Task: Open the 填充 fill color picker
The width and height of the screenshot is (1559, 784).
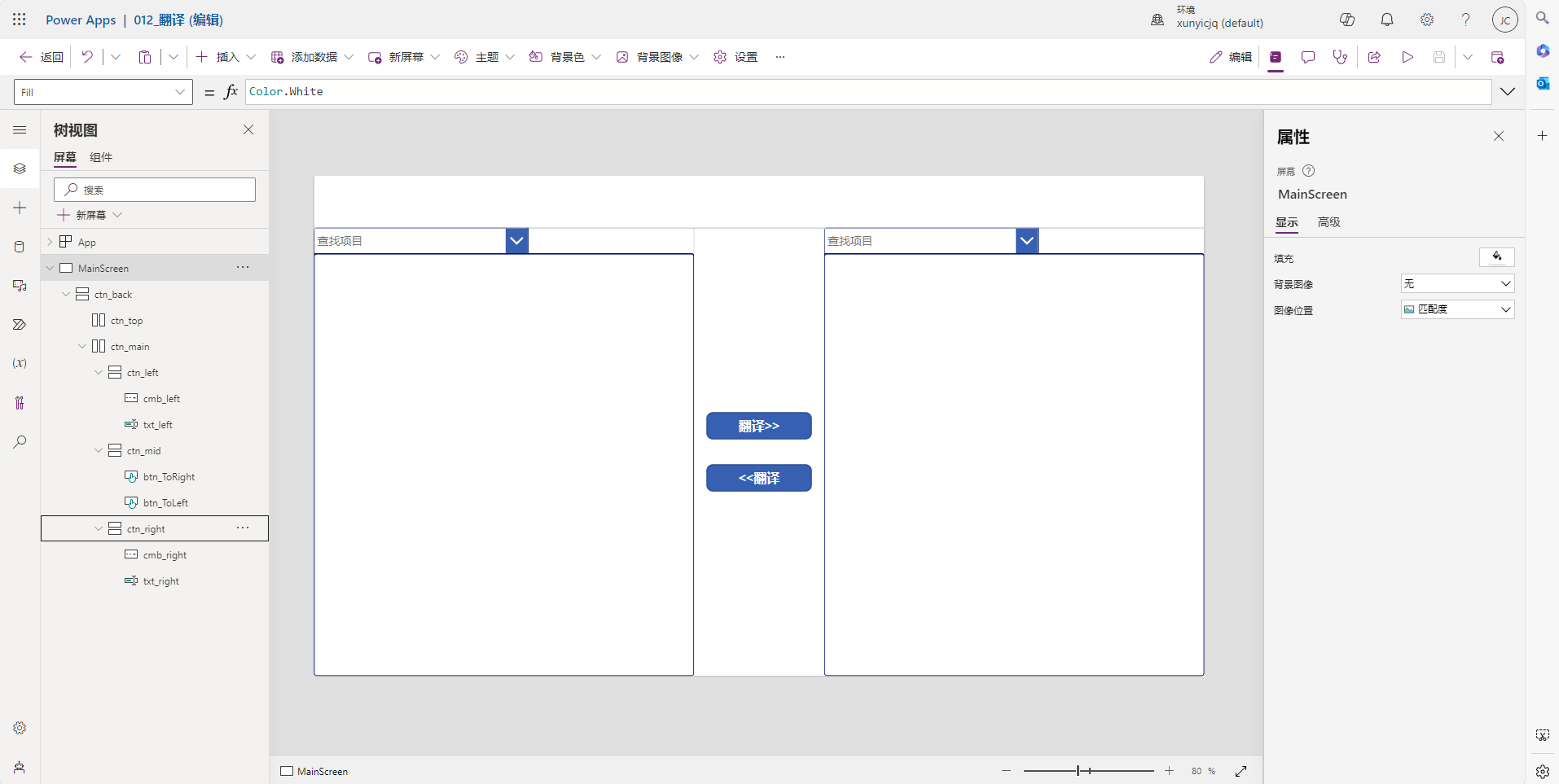Action: pos(1496,257)
